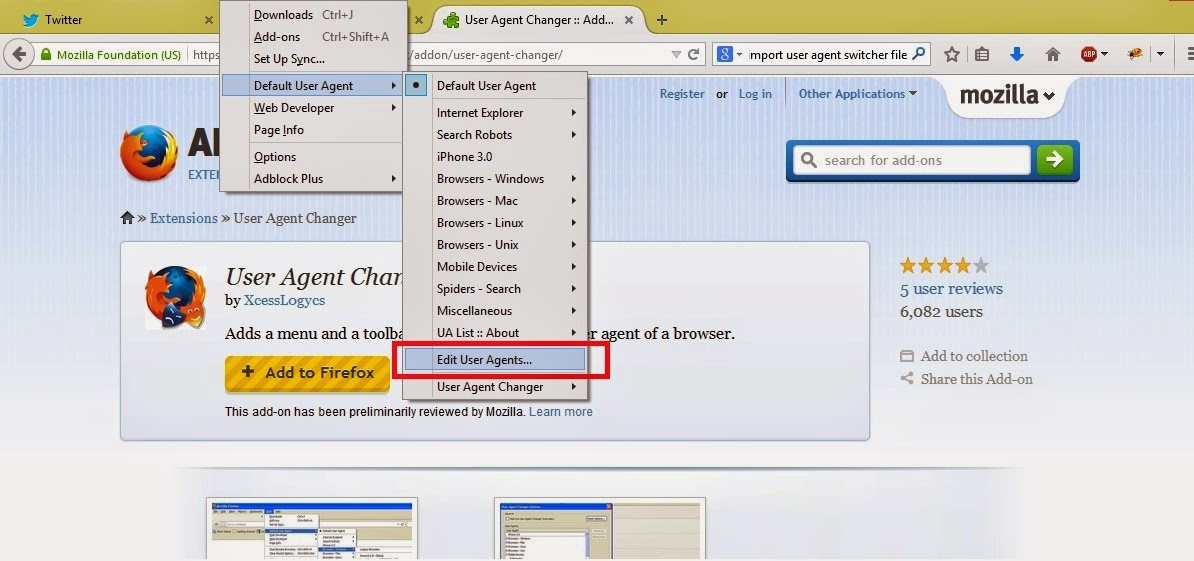
Task: Click the bug-shaped extension toolbar icon
Action: coord(1135,54)
